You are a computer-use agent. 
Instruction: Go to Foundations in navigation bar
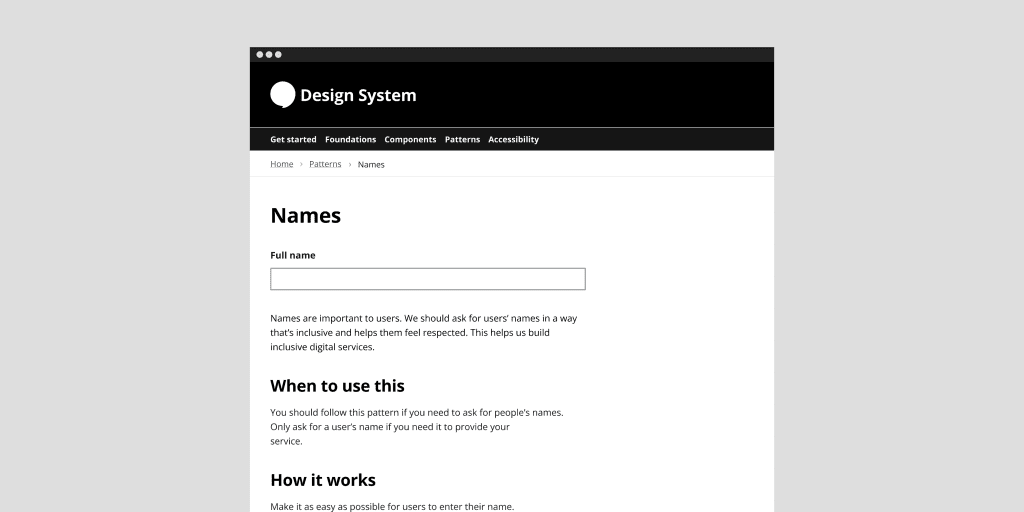coord(350,140)
